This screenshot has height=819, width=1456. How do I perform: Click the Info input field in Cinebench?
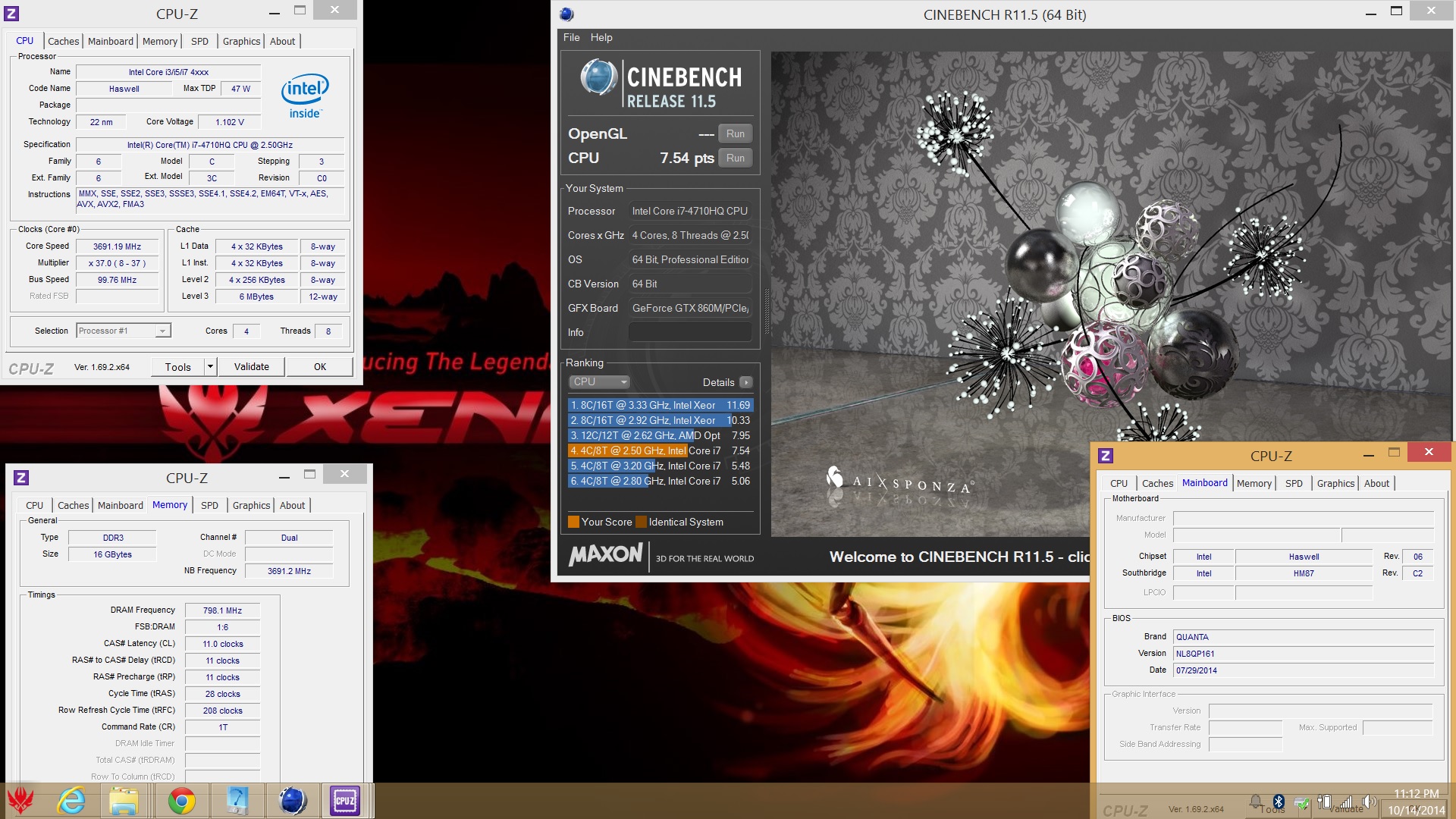point(690,332)
